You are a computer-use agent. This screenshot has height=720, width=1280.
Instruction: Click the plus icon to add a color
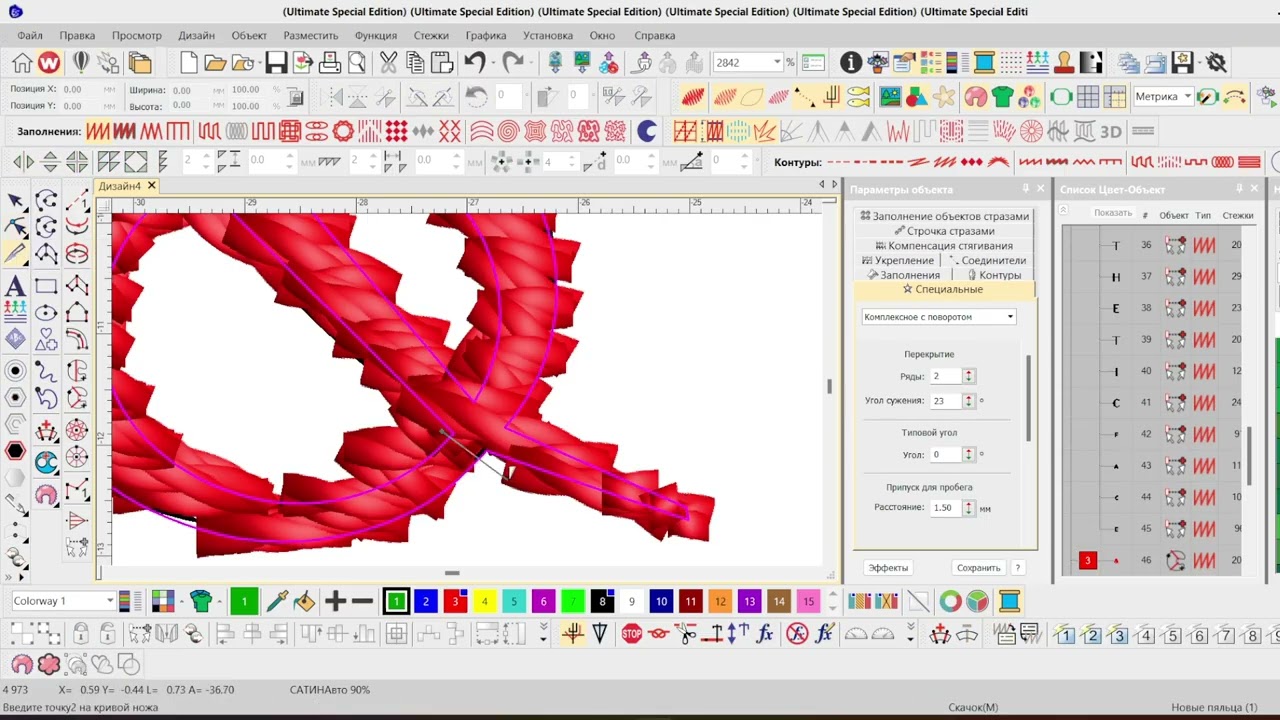tap(335, 601)
